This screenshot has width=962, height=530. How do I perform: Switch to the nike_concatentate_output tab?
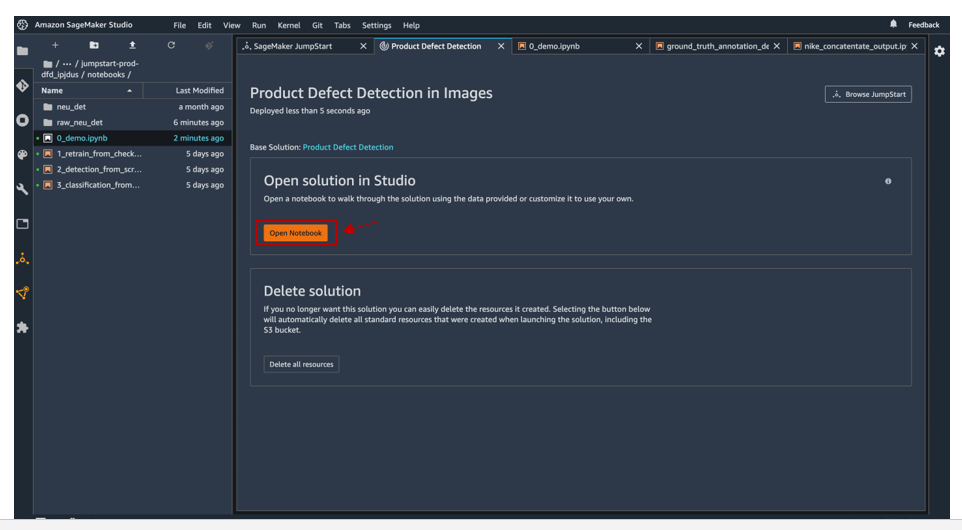[x=855, y=46]
